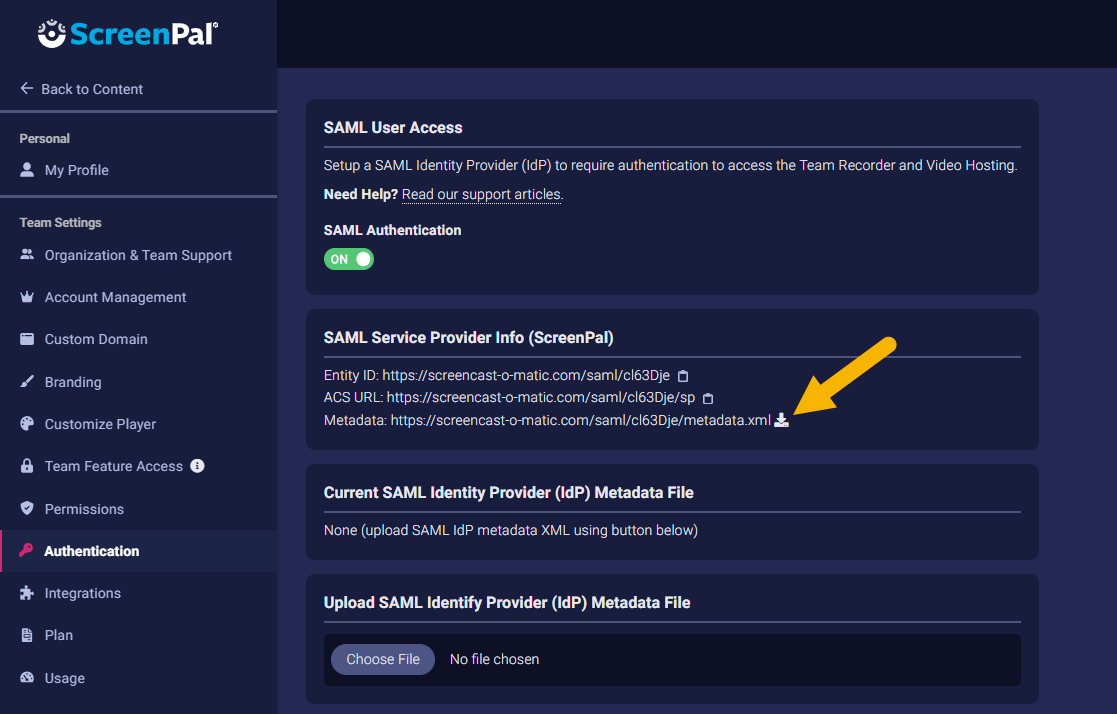Click the Choose File button

[x=383, y=659]
